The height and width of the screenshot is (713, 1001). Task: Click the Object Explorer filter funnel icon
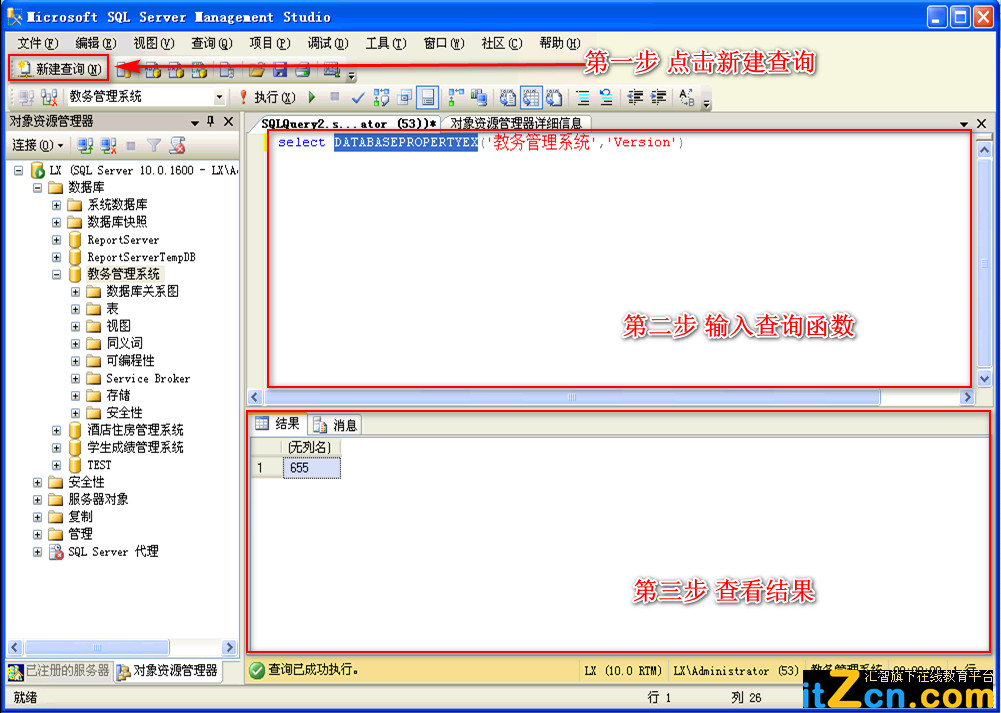tap(154, 146)
